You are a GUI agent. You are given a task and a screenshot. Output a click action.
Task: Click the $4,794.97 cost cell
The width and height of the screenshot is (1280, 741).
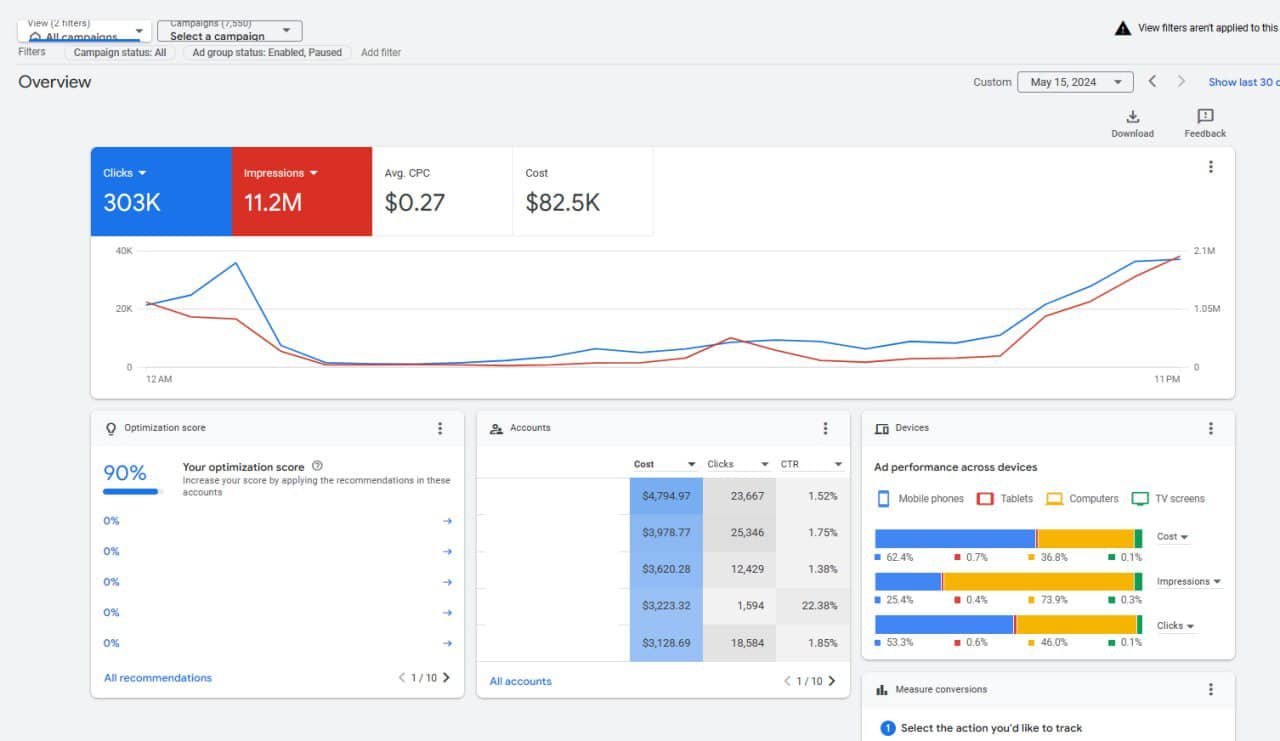tap(666, 496)
